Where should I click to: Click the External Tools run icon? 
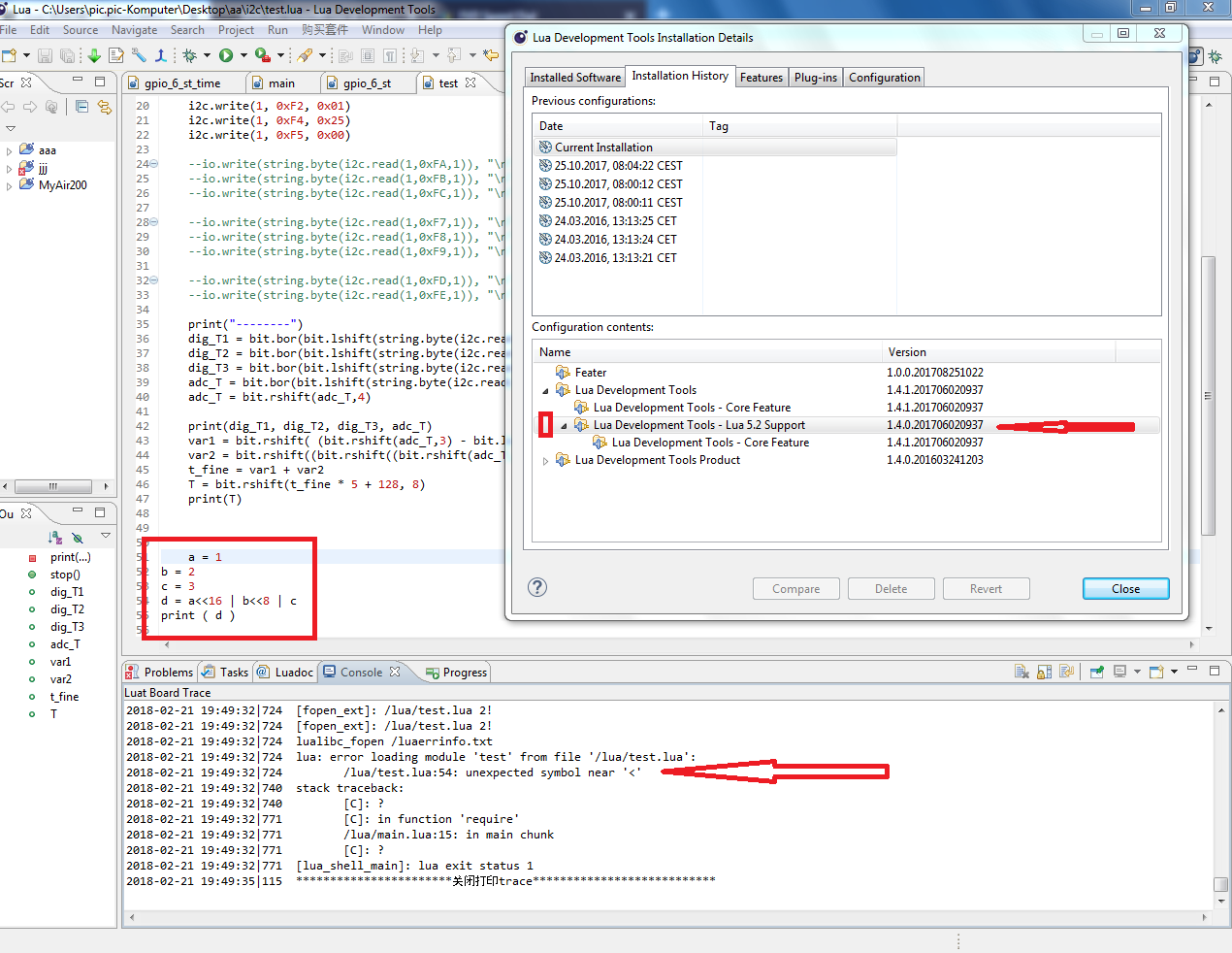(x=262, y=55)
